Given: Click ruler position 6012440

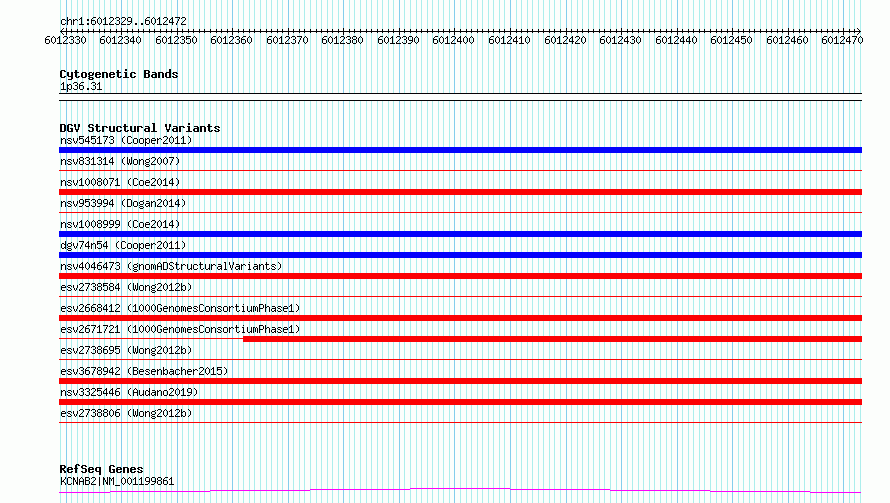Looking at the screenshot, I should (676, 40).
